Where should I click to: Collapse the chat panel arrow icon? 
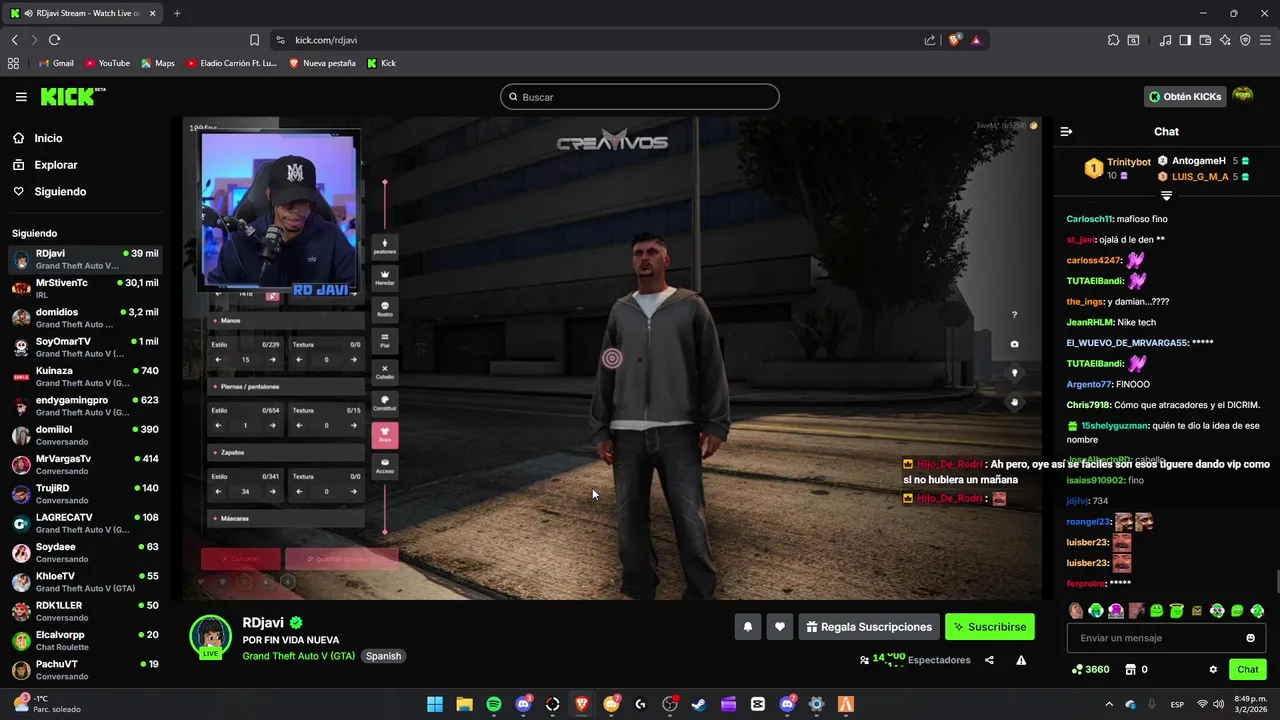coord(1066,132)
